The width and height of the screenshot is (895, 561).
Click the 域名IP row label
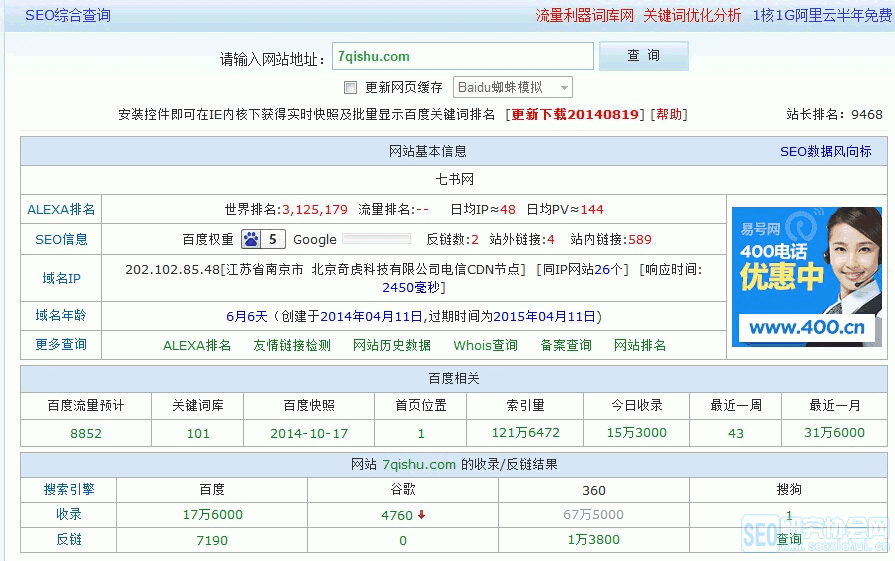click(x=61, y=278)
